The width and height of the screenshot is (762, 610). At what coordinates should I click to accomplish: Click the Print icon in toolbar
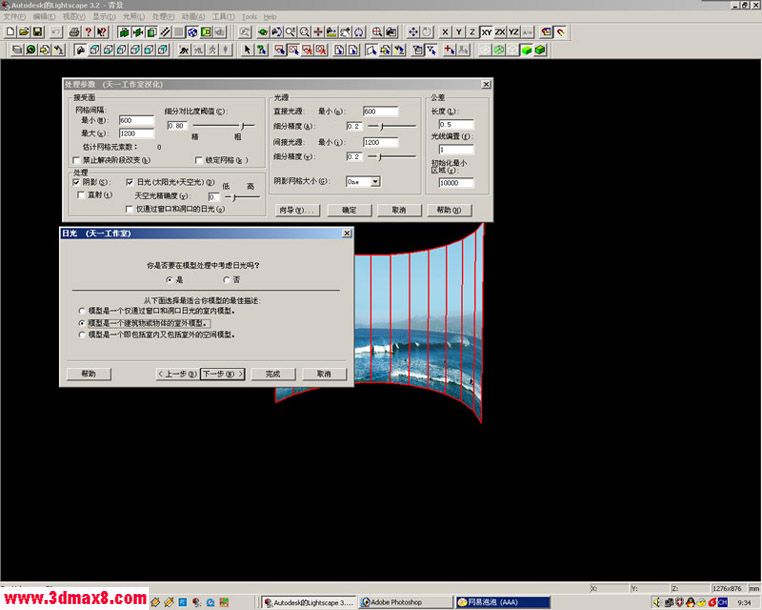point(74,32)
